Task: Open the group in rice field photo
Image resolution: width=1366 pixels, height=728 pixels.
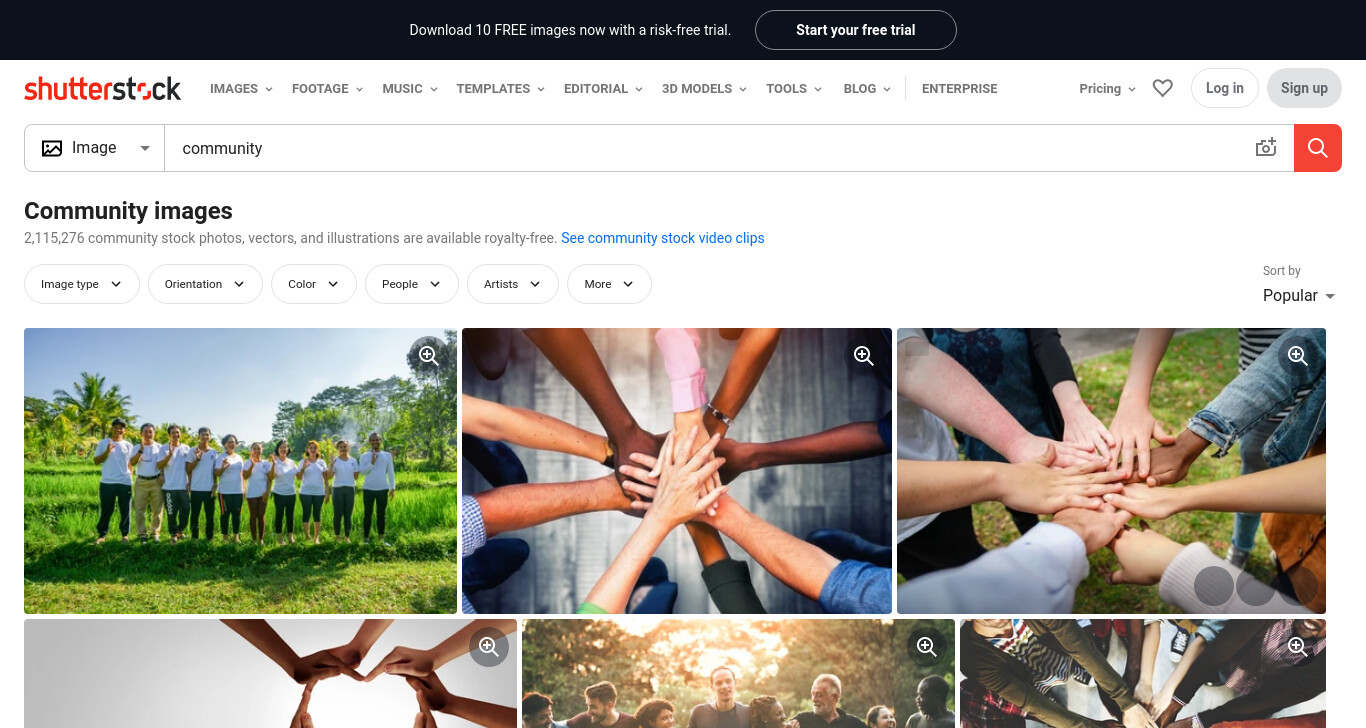Action: click(240, 471)
